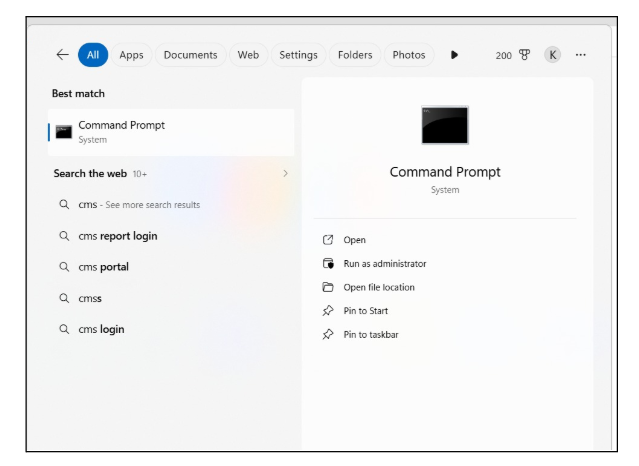The height and width of the screenshot is (466, 639).
Task: Filter results by Settings
Action: click(x=298, y=55)
